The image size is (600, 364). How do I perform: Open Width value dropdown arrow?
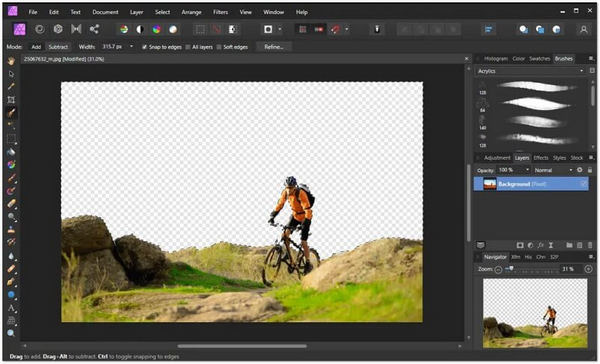[x=132, y=47]
